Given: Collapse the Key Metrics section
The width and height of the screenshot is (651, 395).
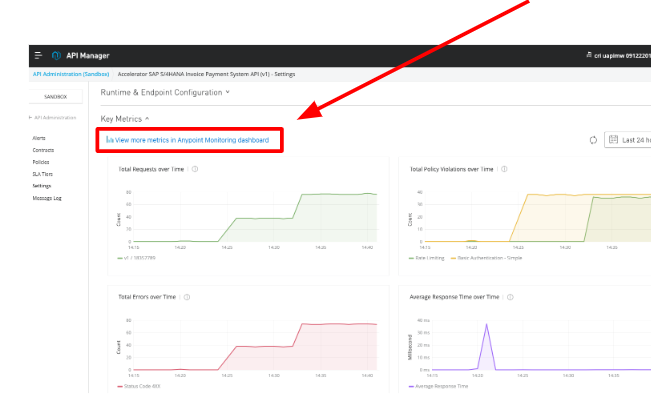Looking at the screenshot, I should tap(125, 119).
